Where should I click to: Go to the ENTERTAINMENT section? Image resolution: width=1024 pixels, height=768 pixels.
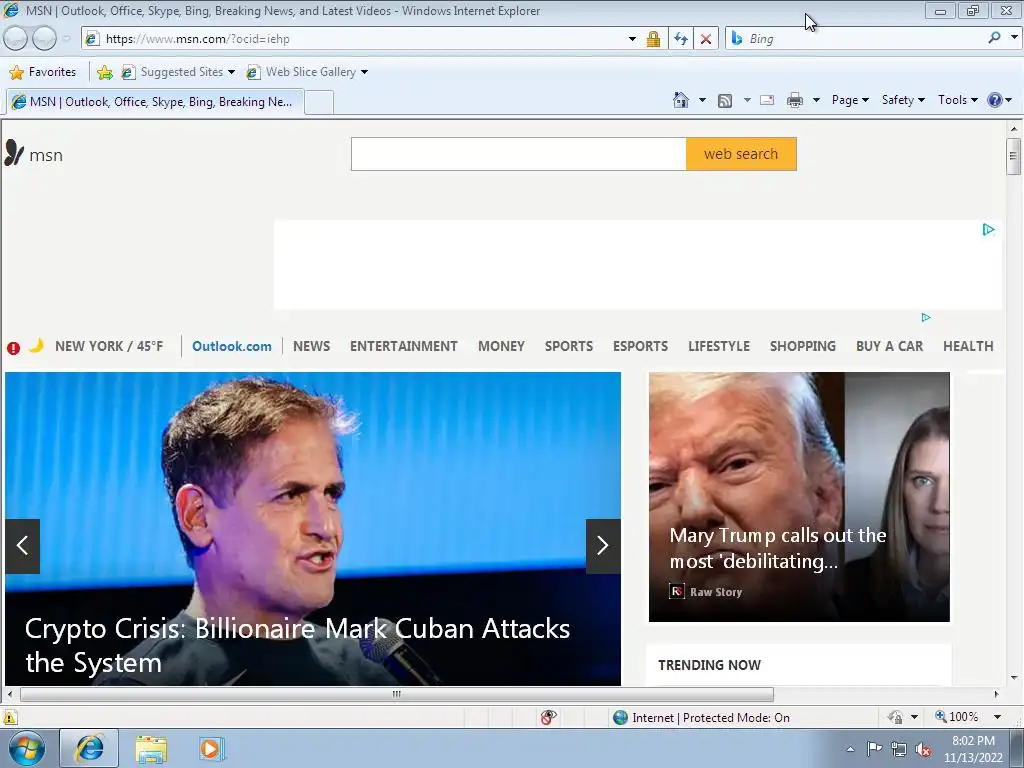(404, 346)
